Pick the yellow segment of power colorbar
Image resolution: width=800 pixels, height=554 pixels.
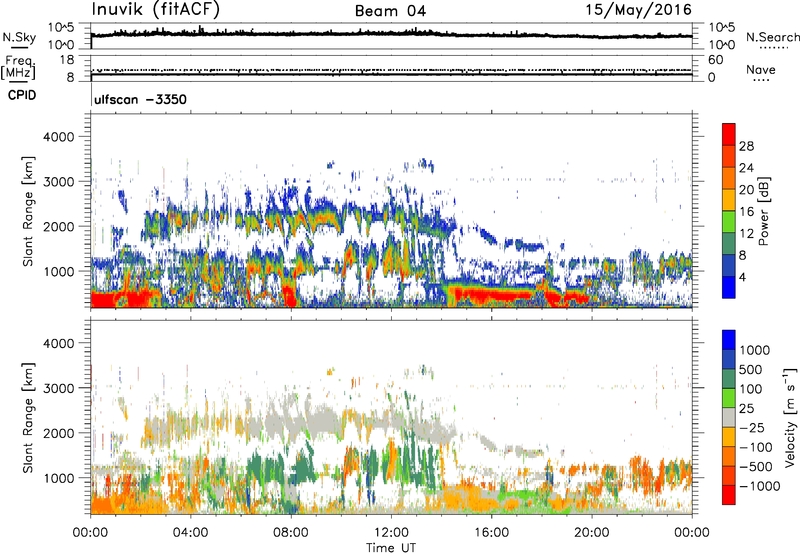click(729, 200)
